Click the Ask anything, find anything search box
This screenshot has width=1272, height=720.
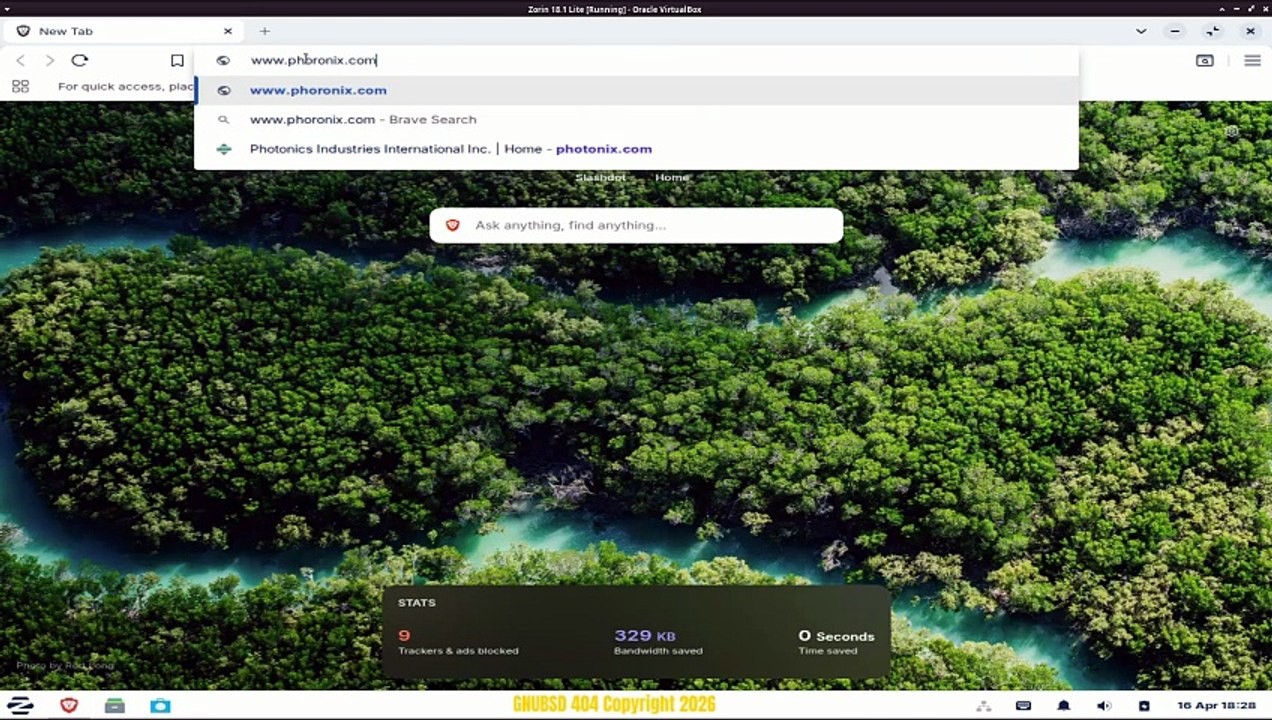click(636, 225)
